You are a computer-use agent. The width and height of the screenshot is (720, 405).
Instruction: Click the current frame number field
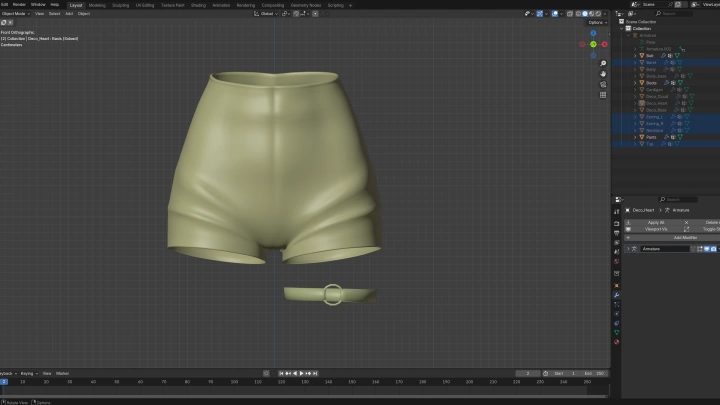[528, 373]
